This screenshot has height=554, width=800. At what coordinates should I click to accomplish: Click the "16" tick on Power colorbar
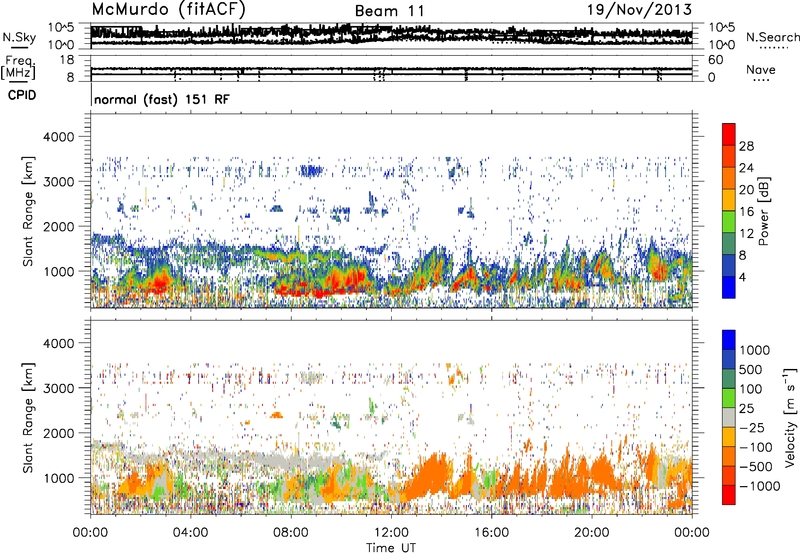coord(746,212)
